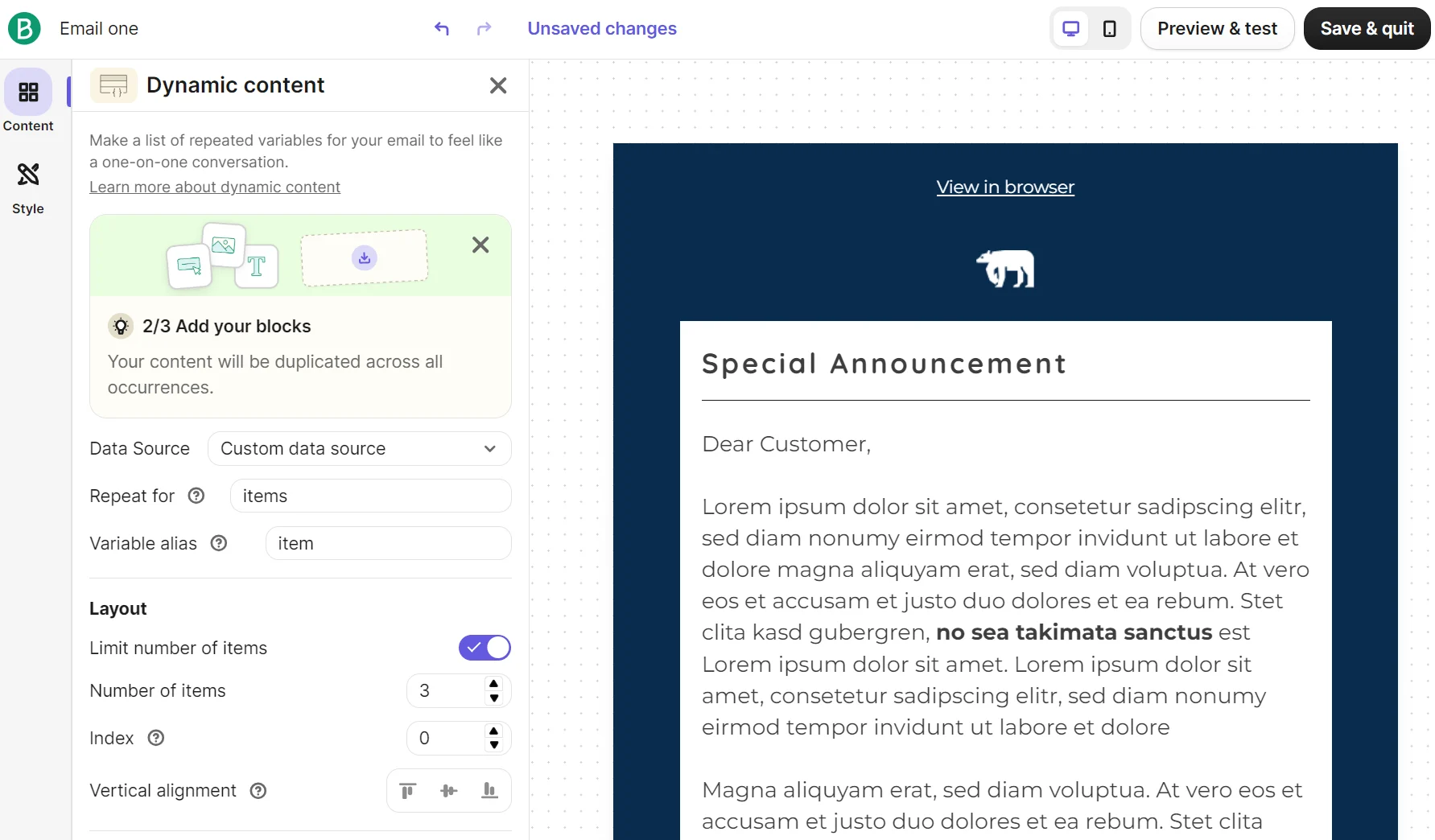
Task: Focus the Repeat for input field
Action: coord(370,496)
